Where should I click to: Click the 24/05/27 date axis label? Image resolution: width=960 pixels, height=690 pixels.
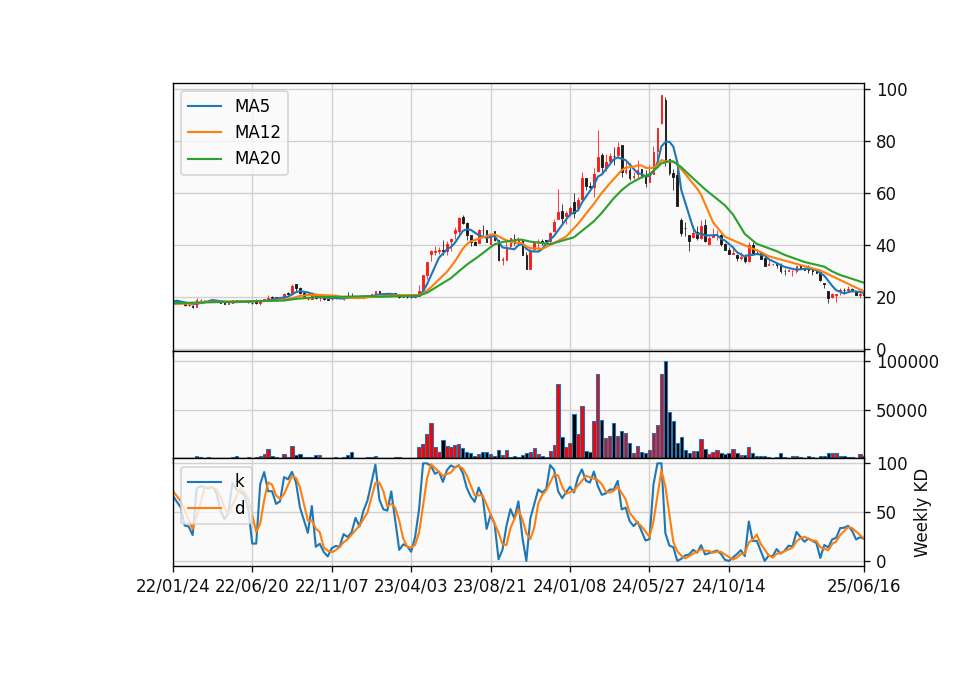pos(649,586)
